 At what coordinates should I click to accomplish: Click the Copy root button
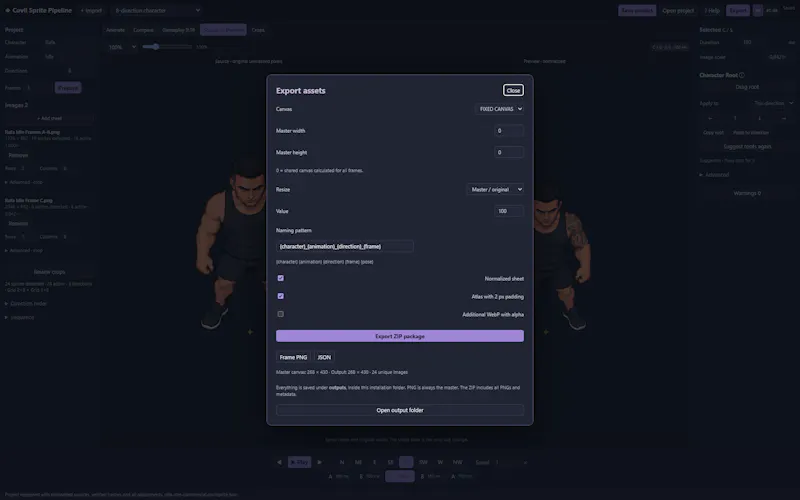click(713, 133)
